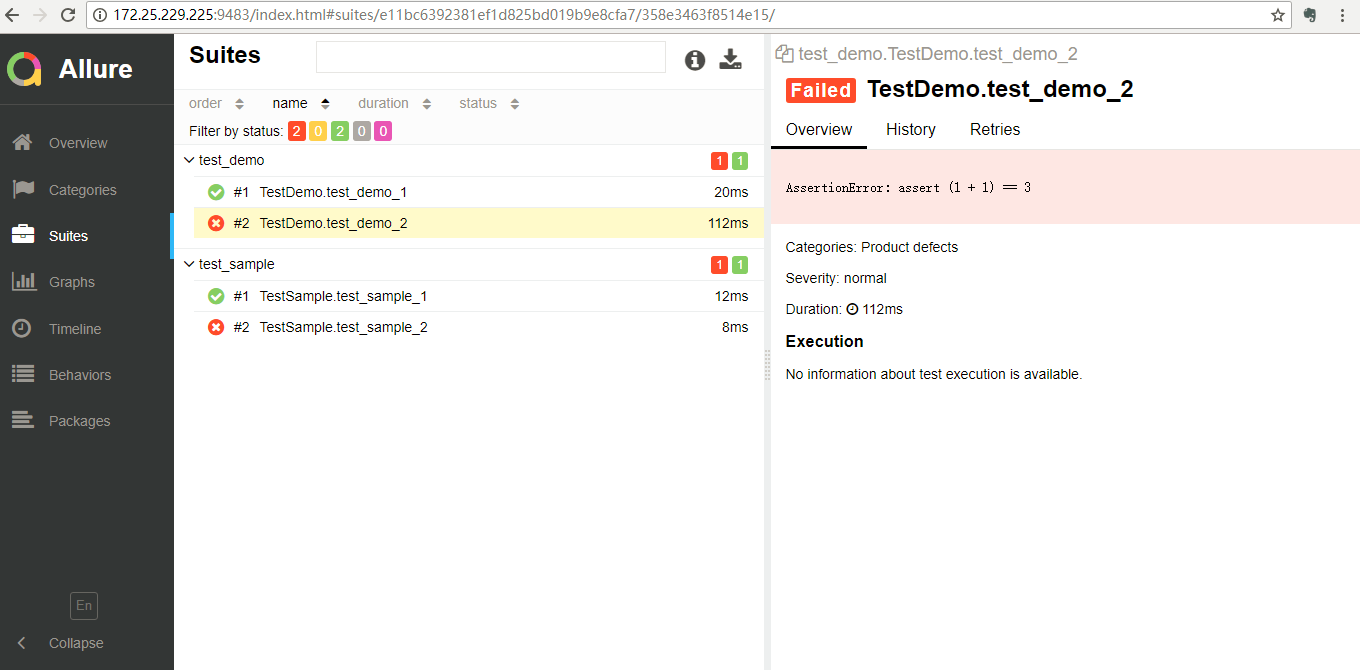The height and width of the screenshot is (670, 1360).
Task: Click the Overview home icon in sidebar
Action: pyautogui.click(x=24, y=143)
